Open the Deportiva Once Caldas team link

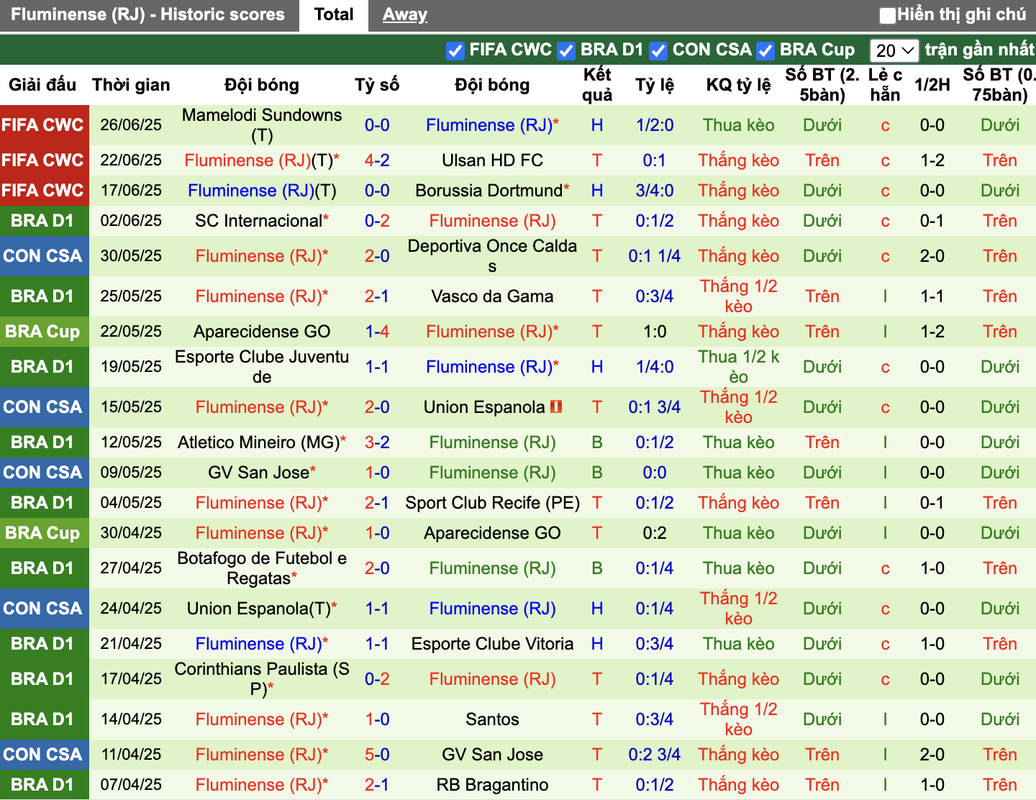pyautogui.click(x=492, y=256)
